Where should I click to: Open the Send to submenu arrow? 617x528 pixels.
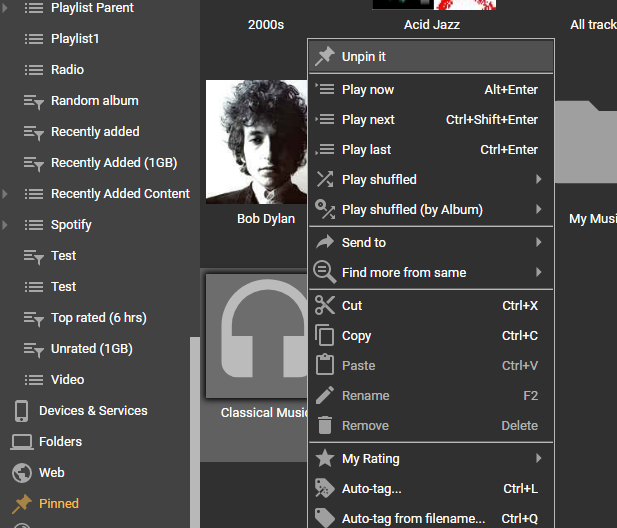[x=539, y=242]
